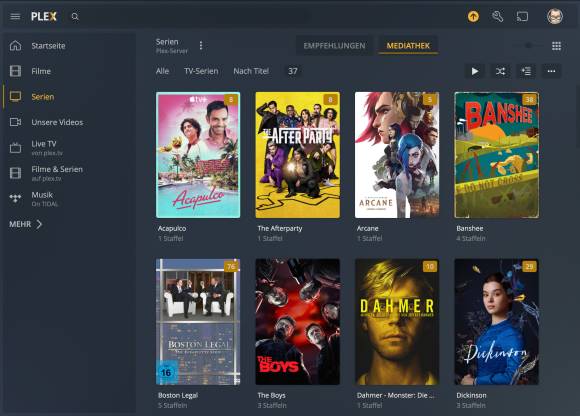The width and height of the screenshot is (580, 416).
Task: Select Serien in the sidebar
Action: pos(43,97)
